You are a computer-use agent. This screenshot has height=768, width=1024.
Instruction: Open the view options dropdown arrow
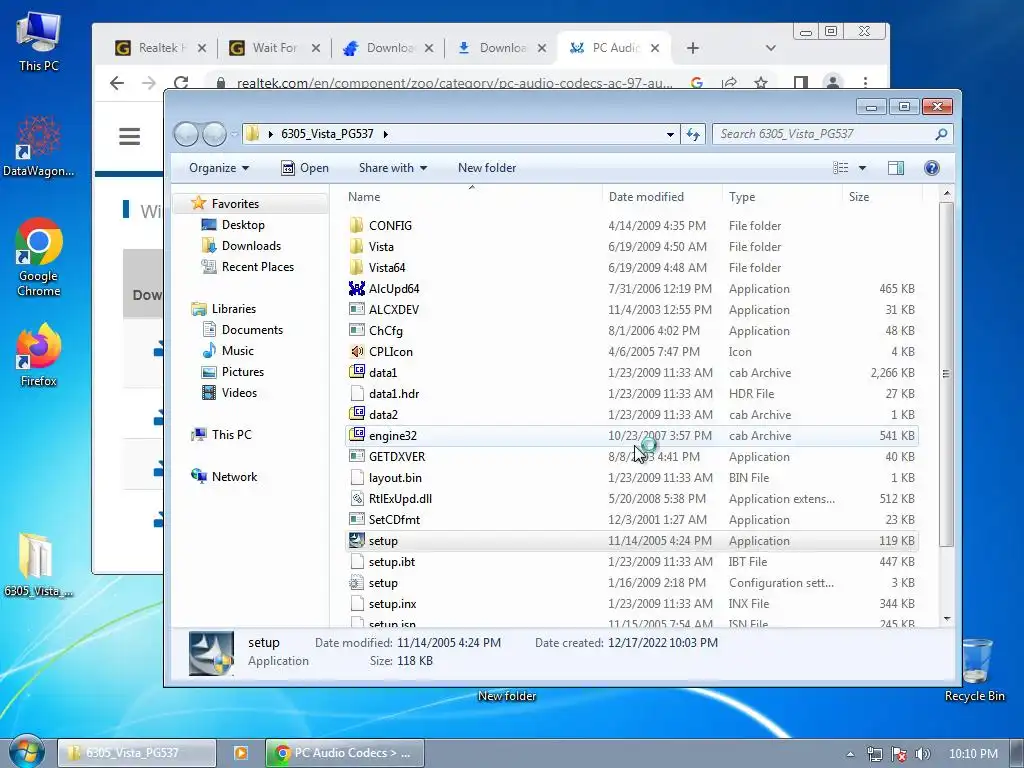(x=862, y=168)
